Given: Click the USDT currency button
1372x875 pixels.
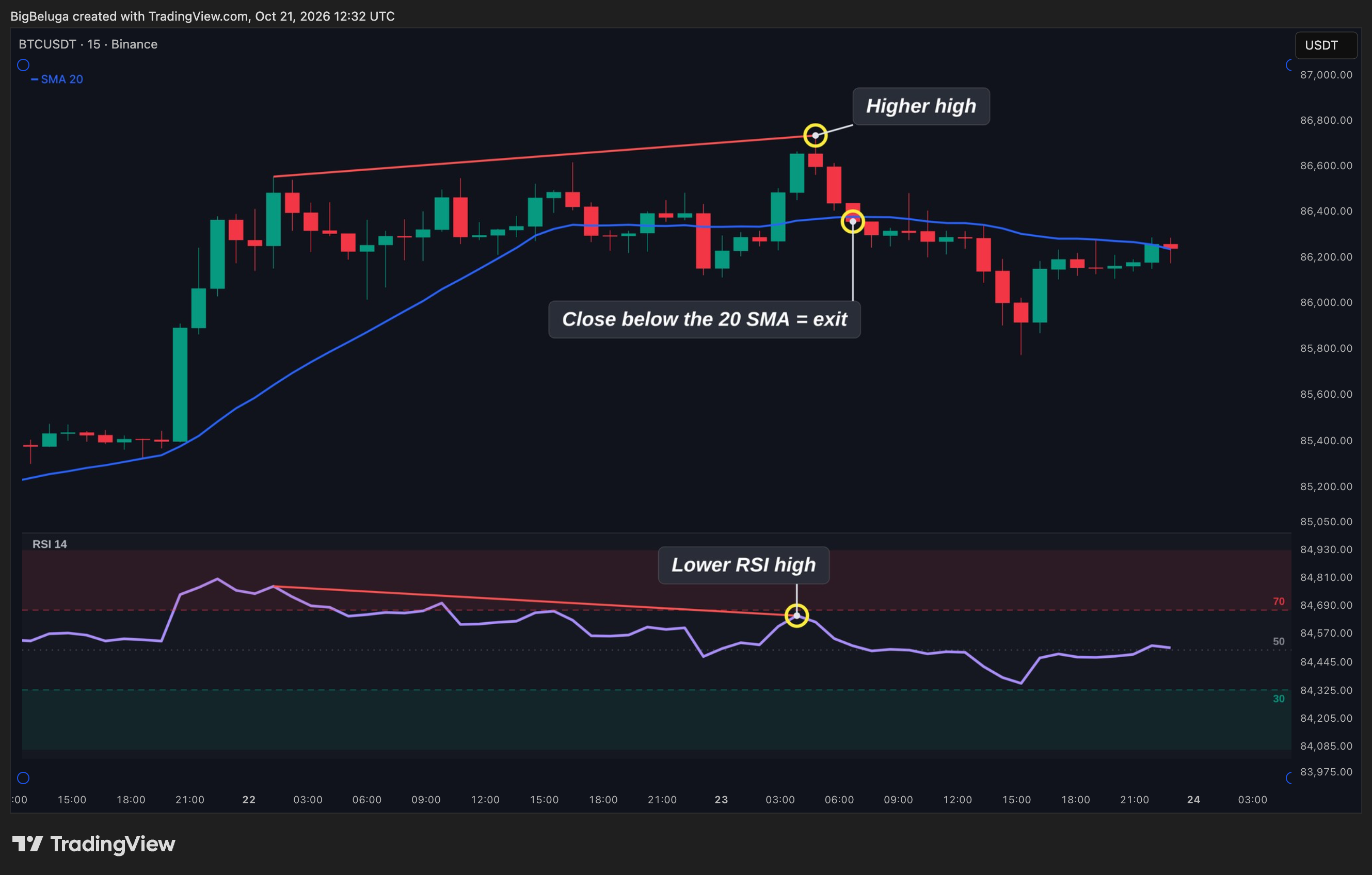Looking at the screenshot, I should pyautogui.click(x=1326, y=45).
